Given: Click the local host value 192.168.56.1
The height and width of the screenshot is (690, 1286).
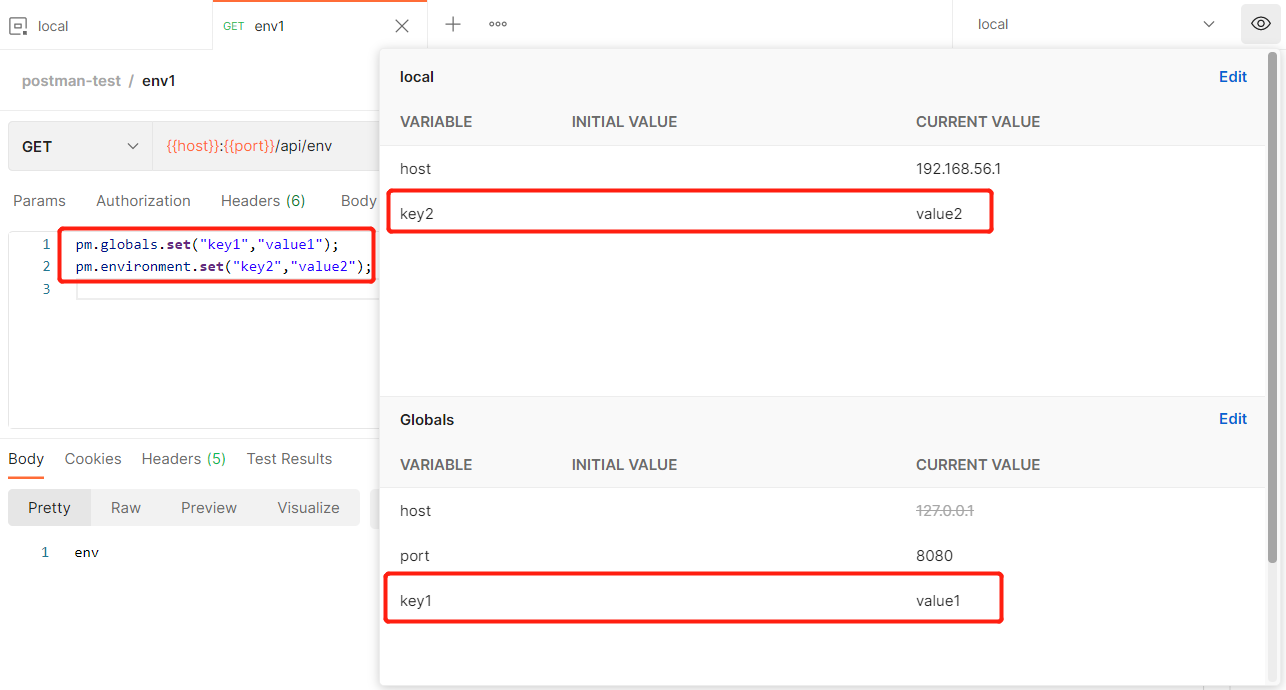Looking at the screenshot, I should (x=958, y=169).
